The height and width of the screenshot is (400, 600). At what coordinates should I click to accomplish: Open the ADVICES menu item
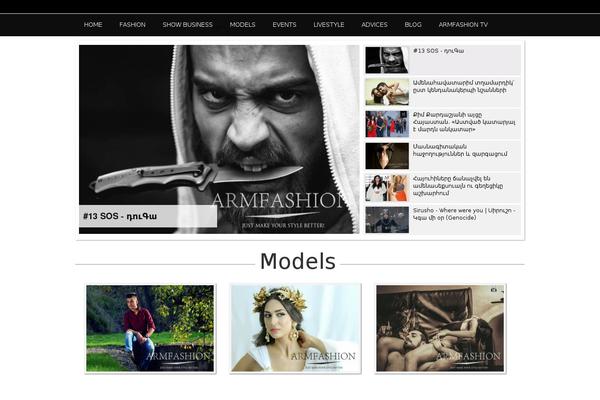374,25
